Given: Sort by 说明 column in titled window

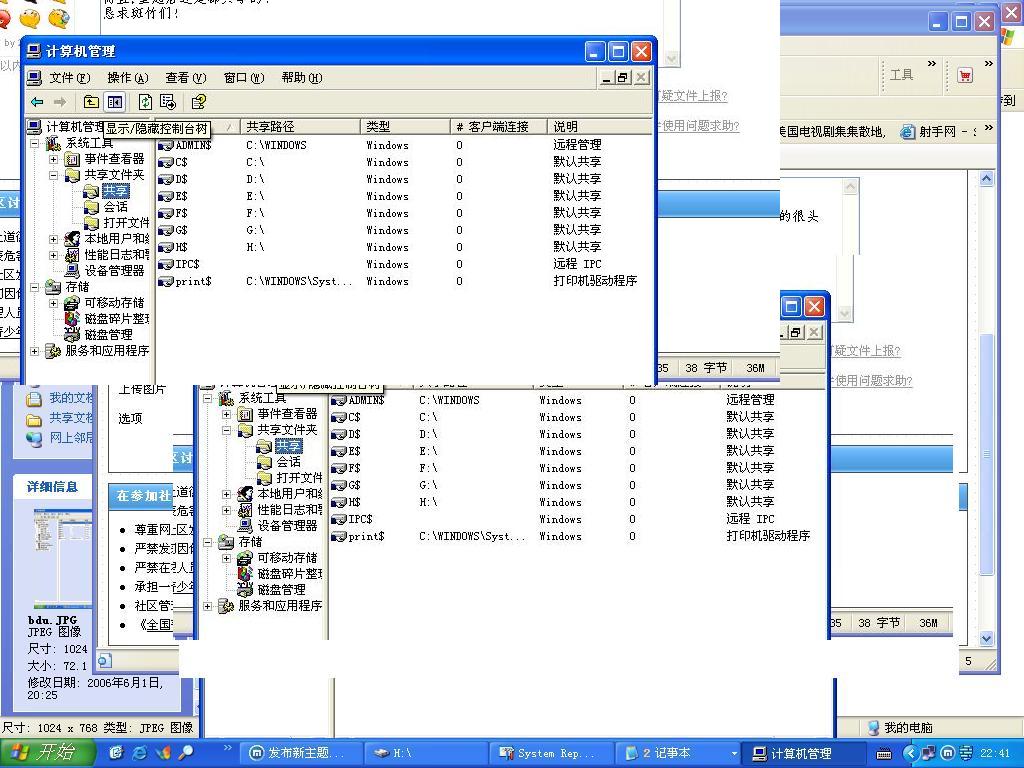Looking at the screenshot, I should pos(600,127).
